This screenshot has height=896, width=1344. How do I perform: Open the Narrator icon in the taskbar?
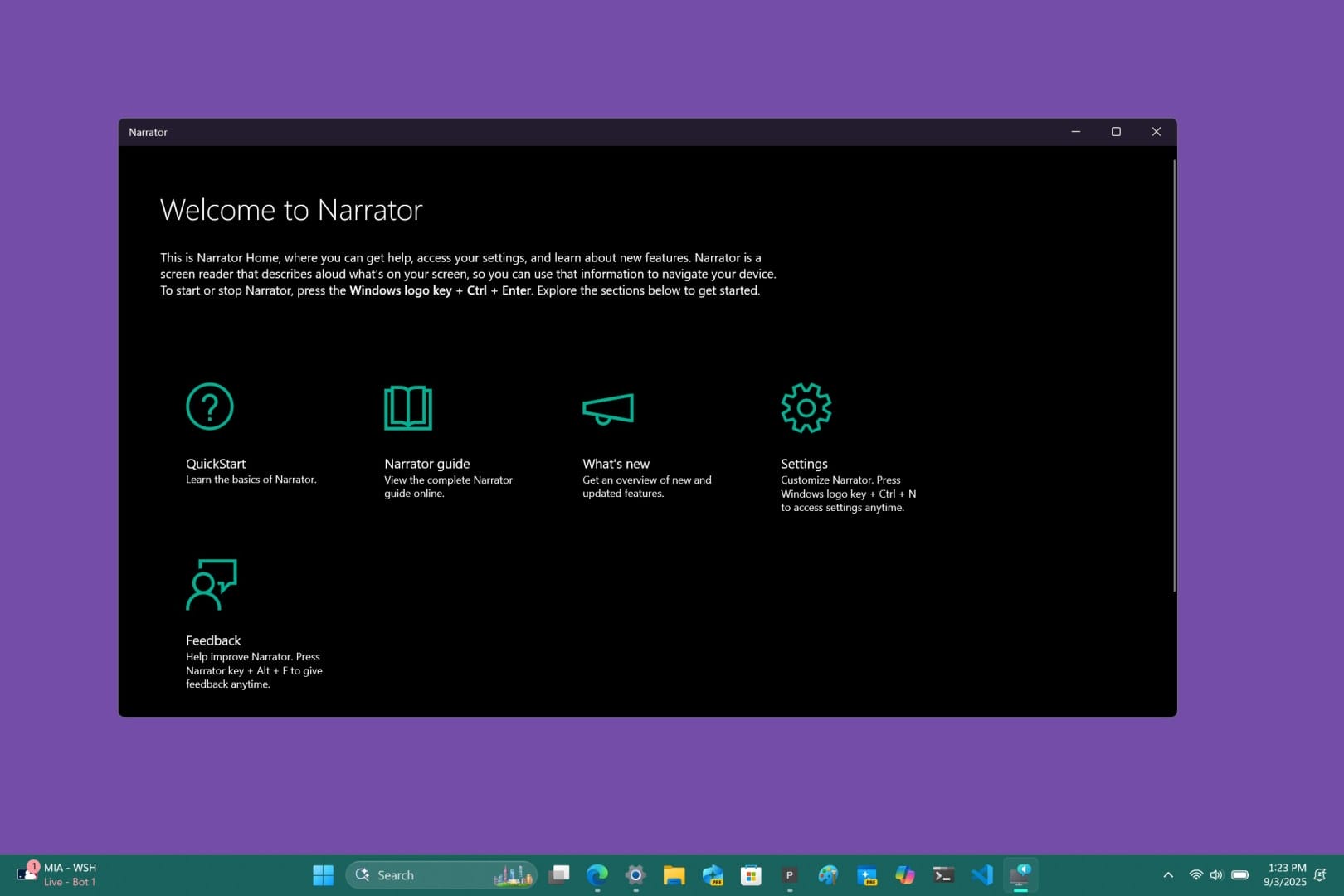[1020, 874]
